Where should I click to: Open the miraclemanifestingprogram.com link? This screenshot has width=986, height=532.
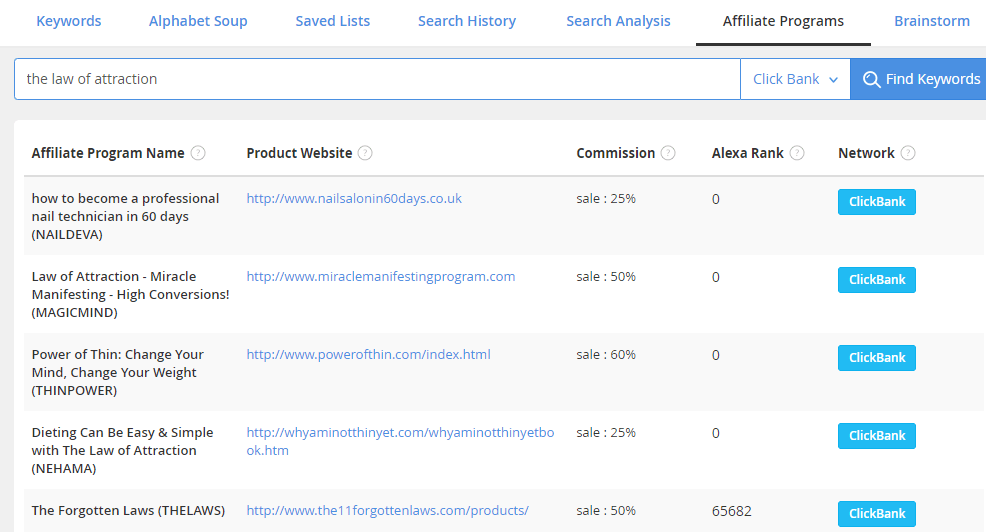(x=380, y=276)
